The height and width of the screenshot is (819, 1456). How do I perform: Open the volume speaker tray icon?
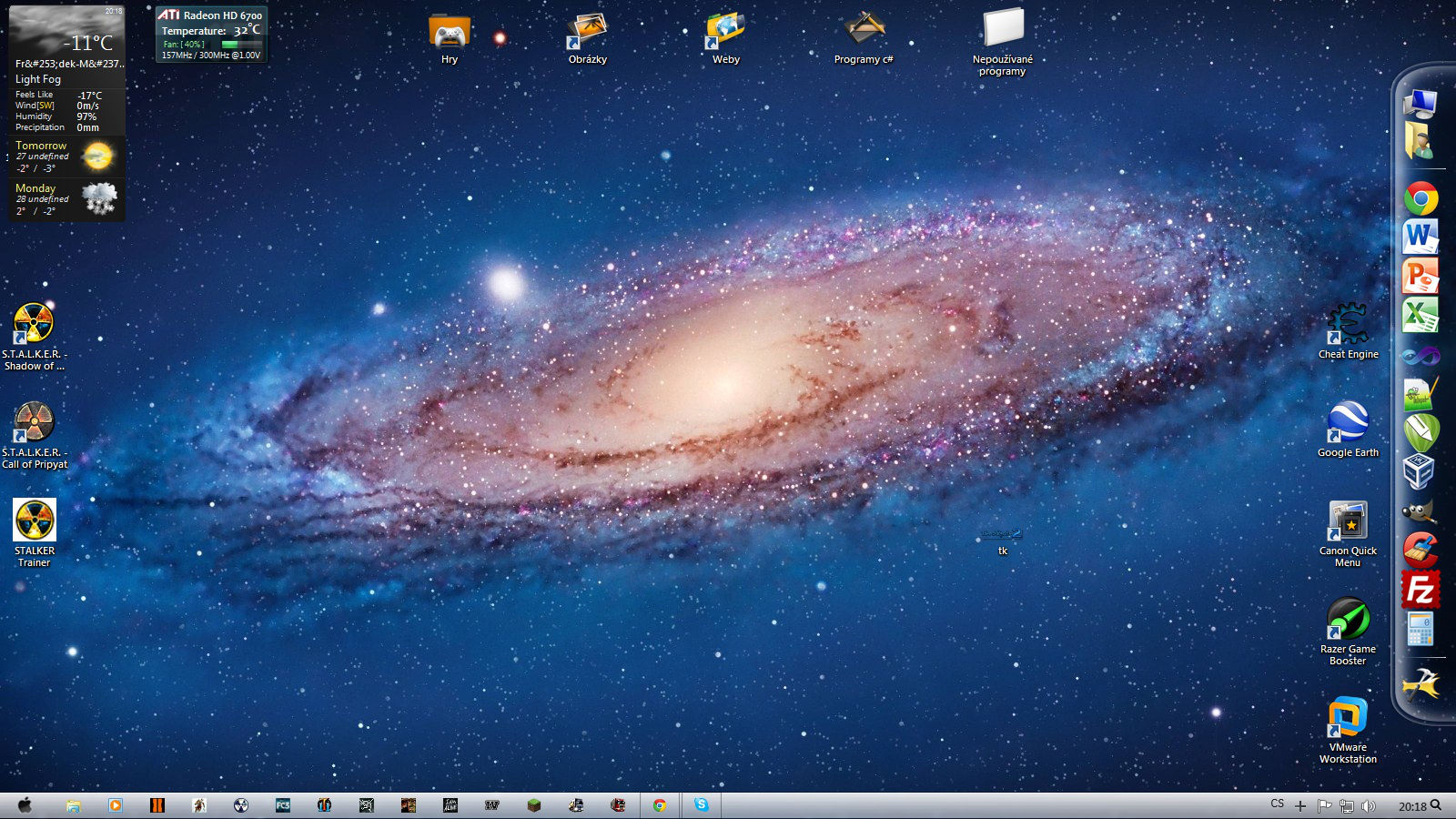(1369, 806)
